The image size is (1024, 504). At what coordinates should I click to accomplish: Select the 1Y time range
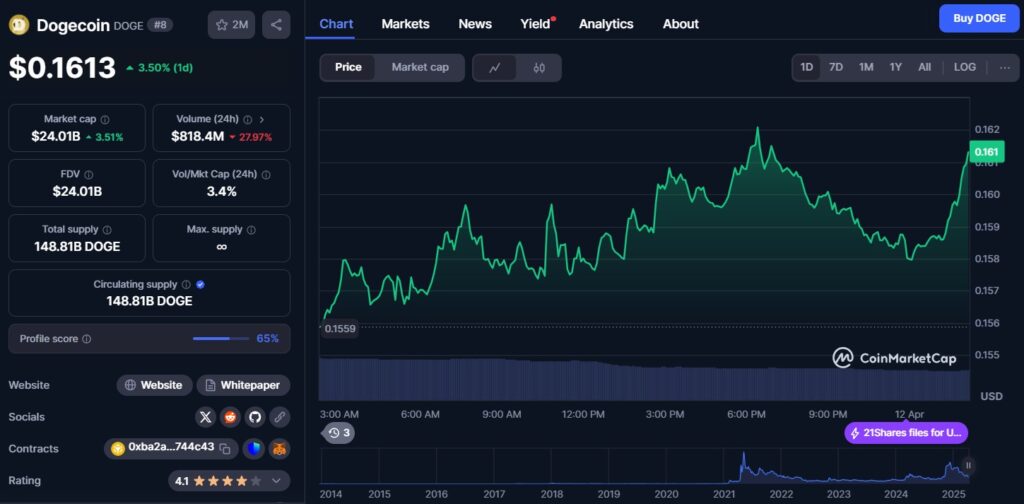895,67
